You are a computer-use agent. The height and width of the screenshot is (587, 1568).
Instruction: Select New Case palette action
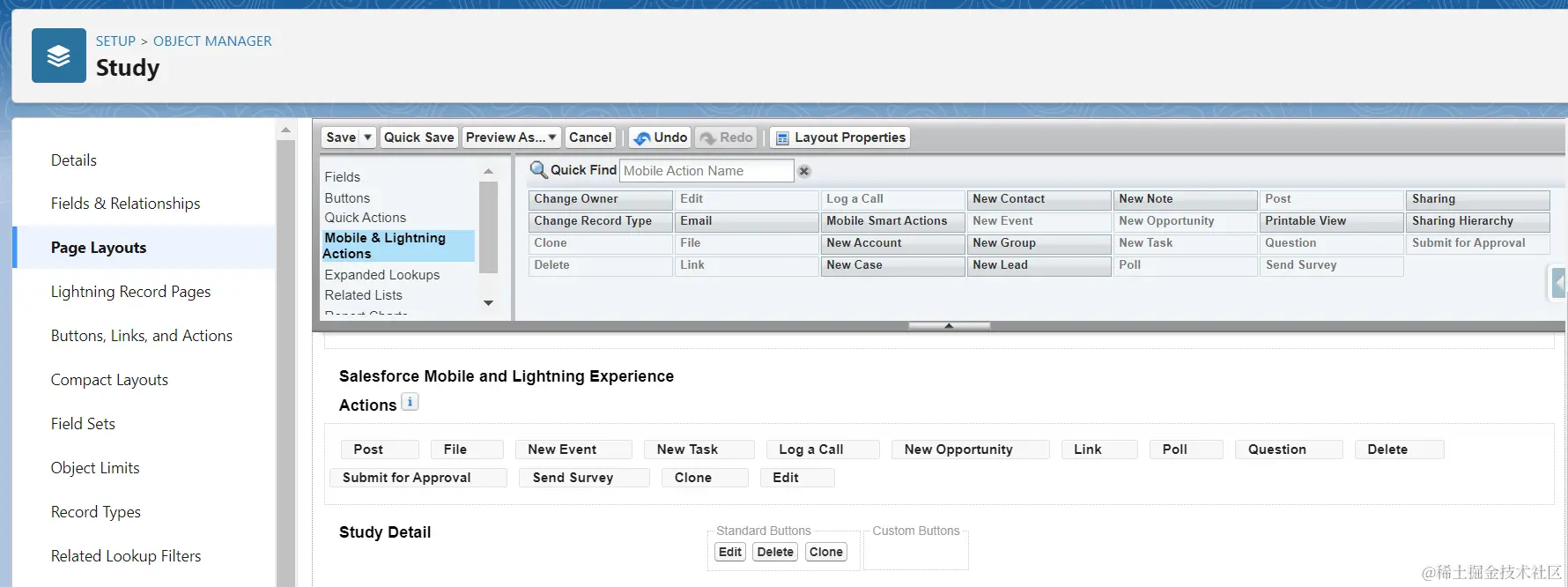point(893,265)
